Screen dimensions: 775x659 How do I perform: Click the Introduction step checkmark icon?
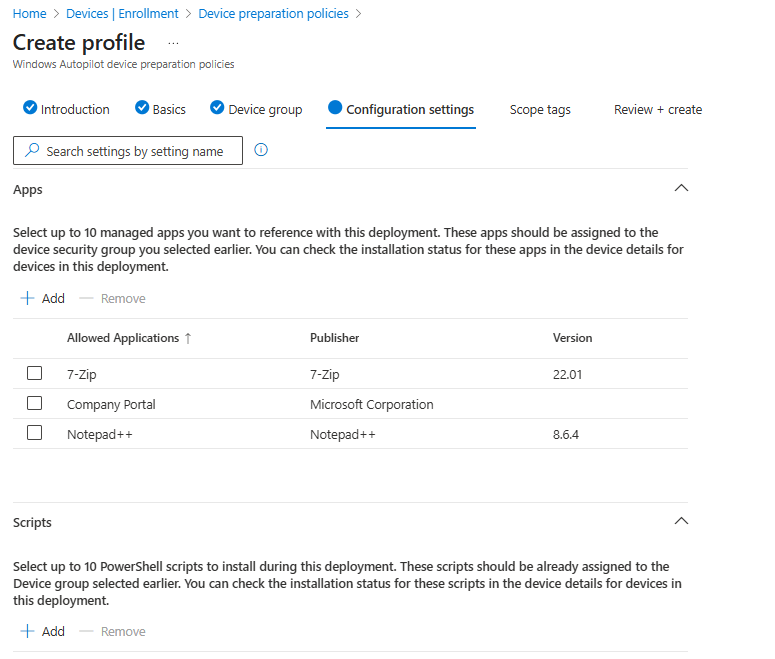pos(30,108)
